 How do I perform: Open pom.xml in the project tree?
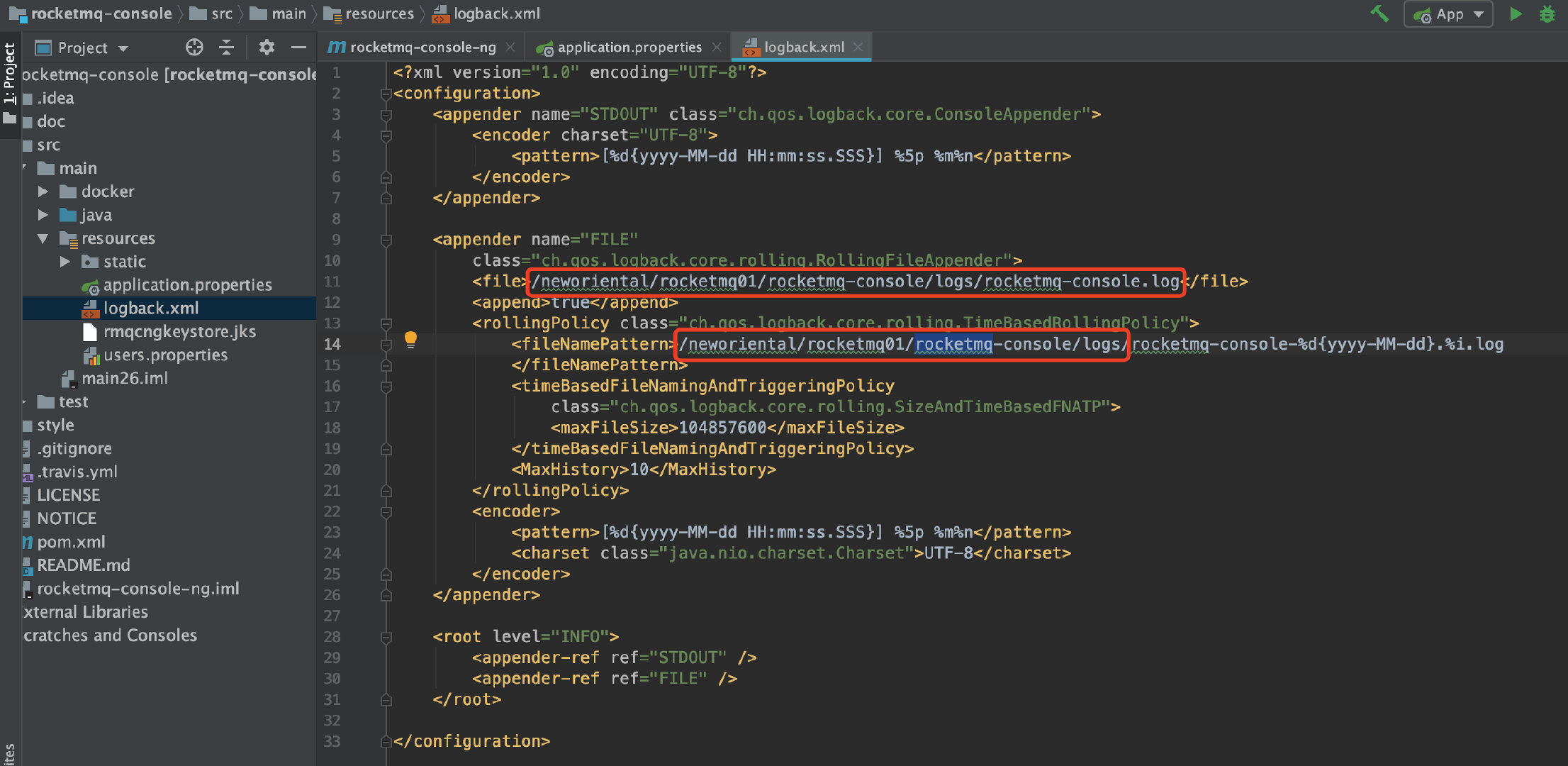point(71,542)
